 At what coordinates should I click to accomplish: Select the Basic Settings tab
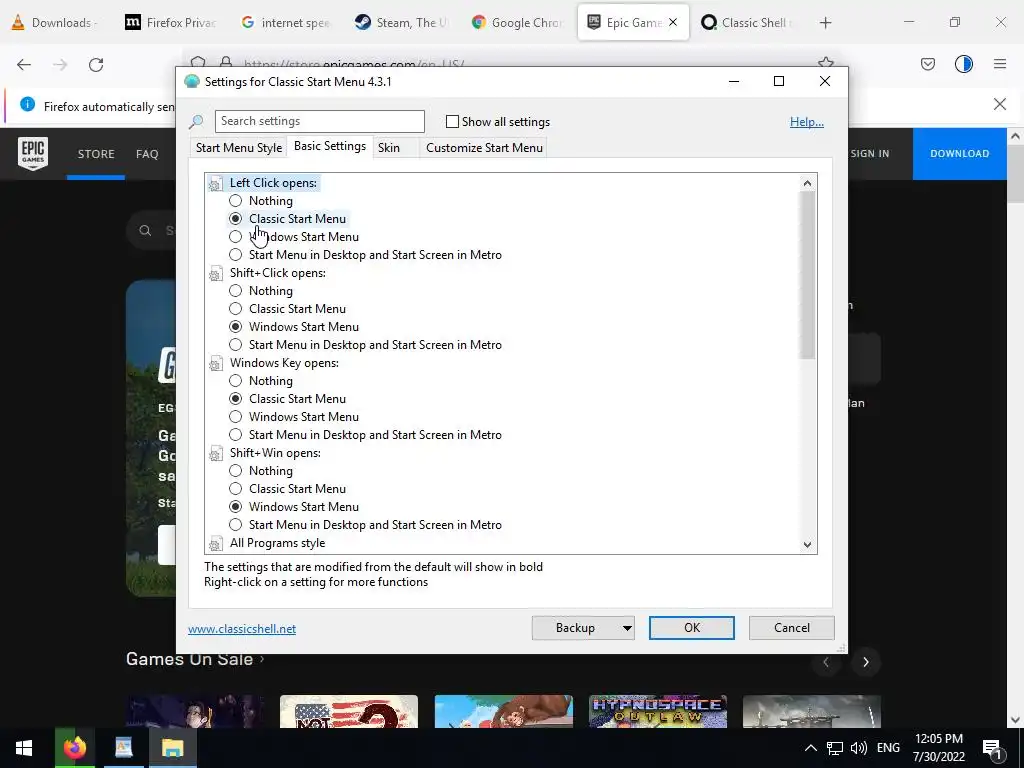330,146
